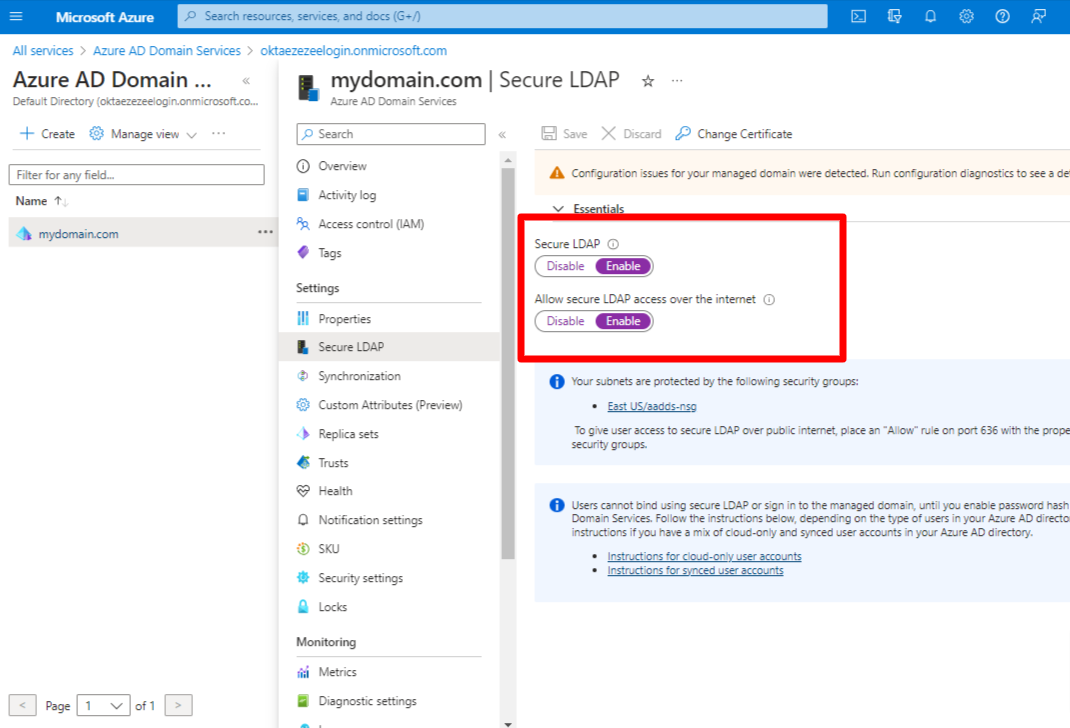Open portal settings gear
The width and height of the screenshot is (1070, 728).
pyautogui.click(x=966, y=16)
